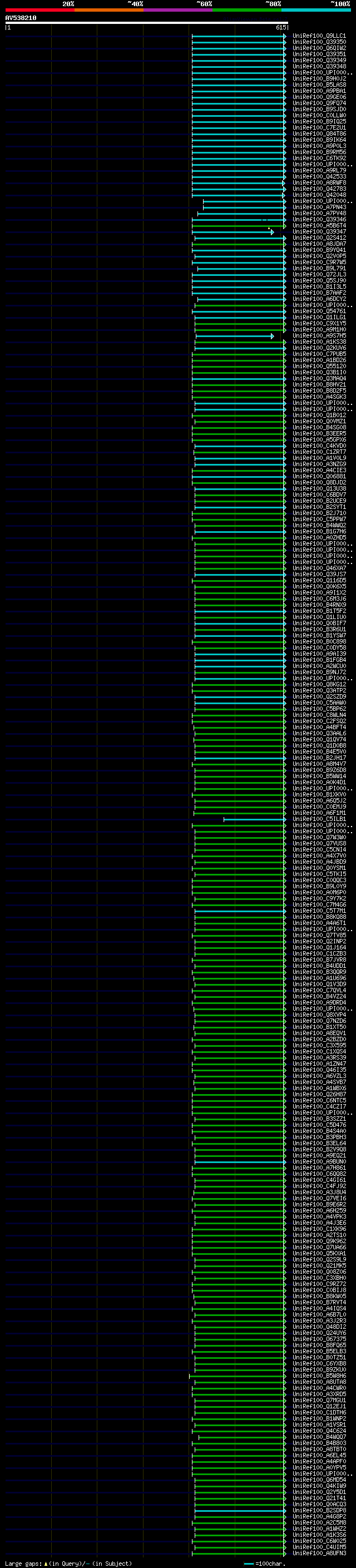Viewport: 356px width, 1568px height.
Task: Click the ~100% identity legend label
Action: pos(340,4)
